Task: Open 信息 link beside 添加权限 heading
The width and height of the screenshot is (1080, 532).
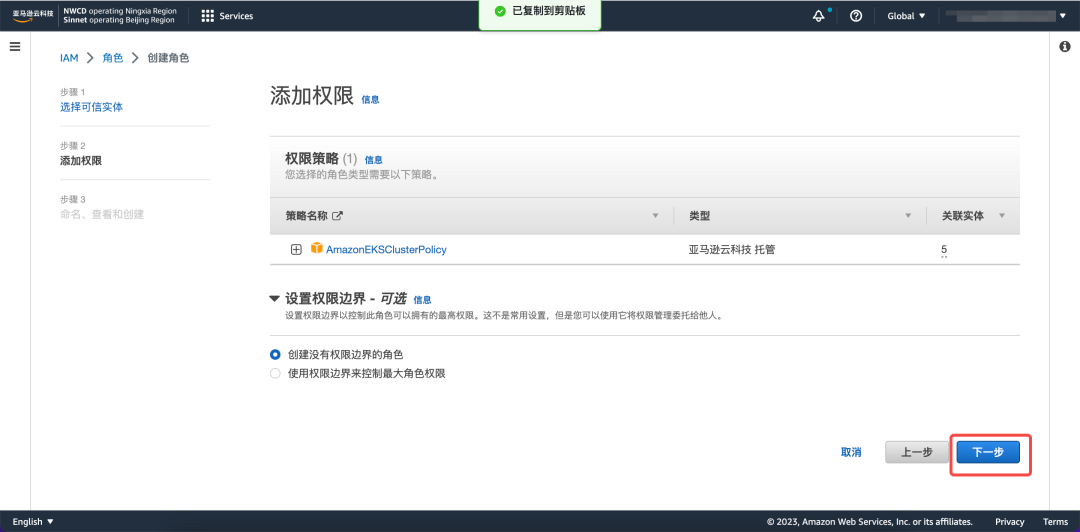Action: [371, 99]
